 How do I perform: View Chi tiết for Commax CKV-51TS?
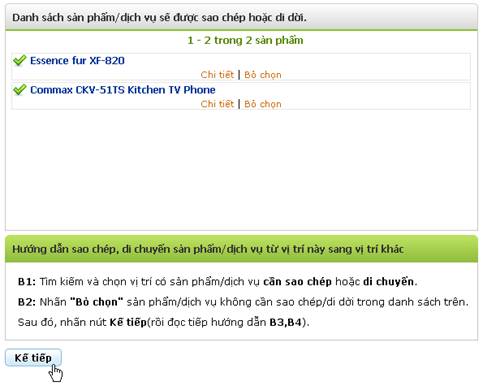(x=217, y=104)
